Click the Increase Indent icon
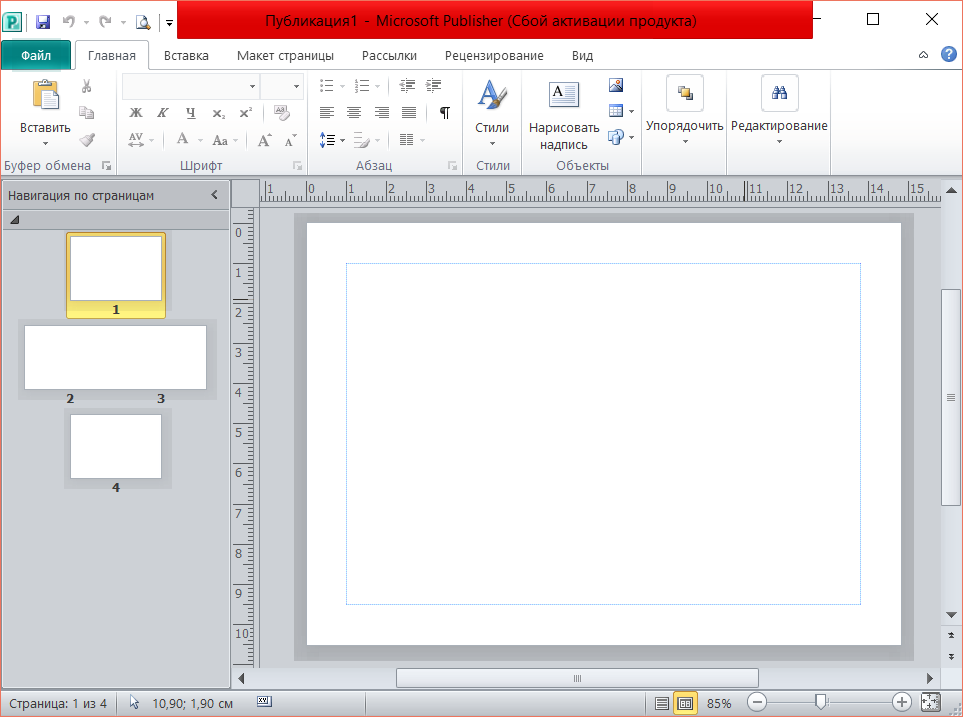 (x=434, y=86)
